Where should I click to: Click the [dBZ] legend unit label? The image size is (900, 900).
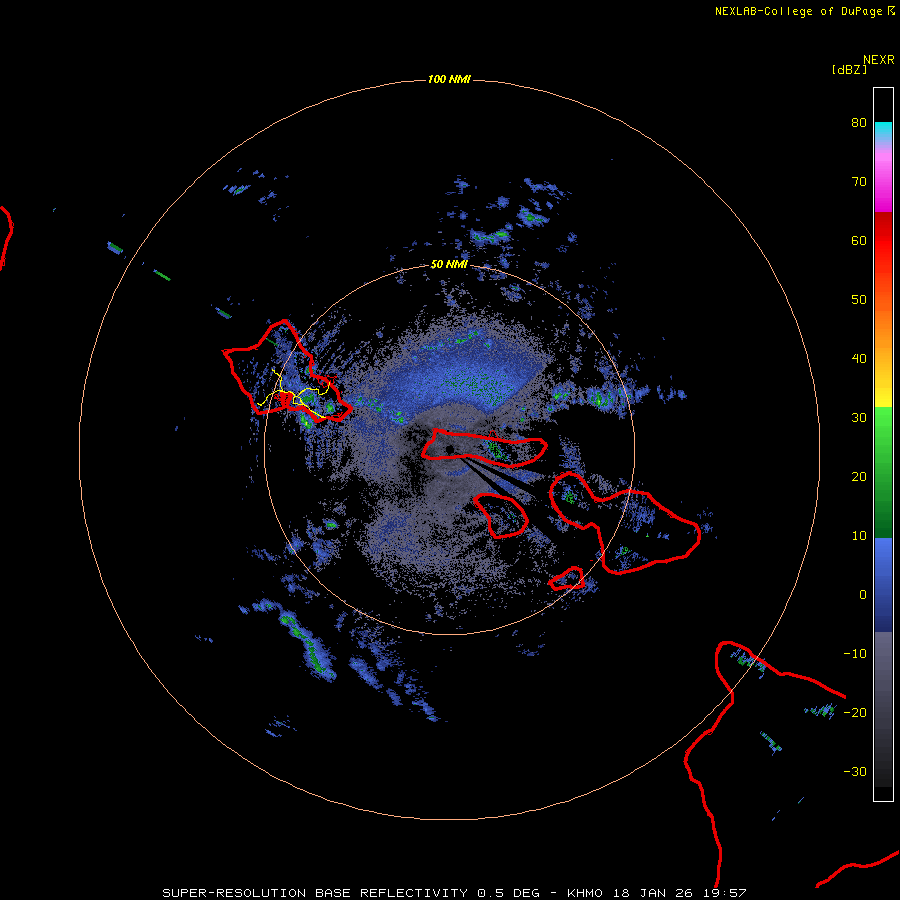[x=849, y=69]
